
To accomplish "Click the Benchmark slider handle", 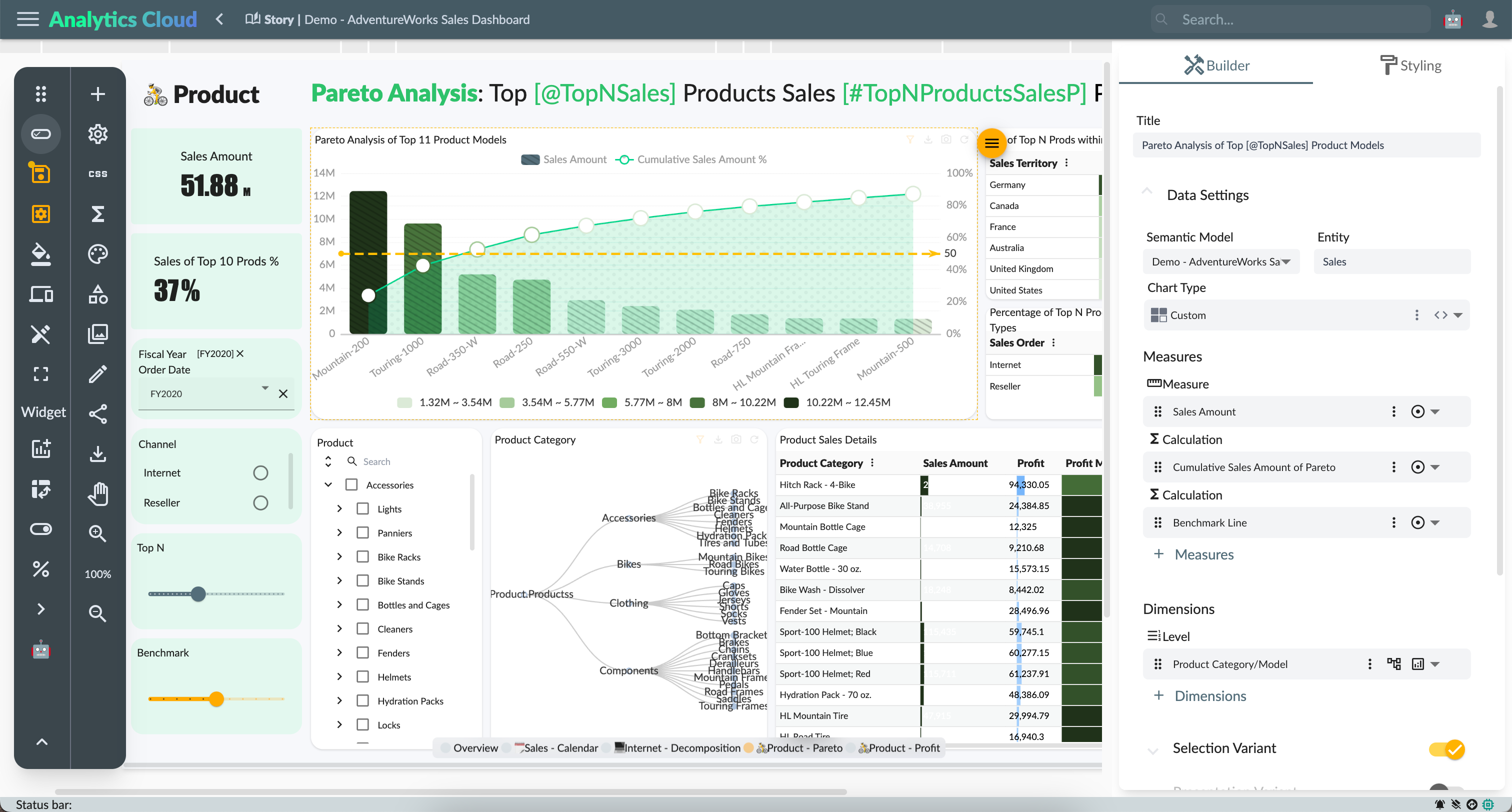I will pyautogui.click(x=216, y=698).
